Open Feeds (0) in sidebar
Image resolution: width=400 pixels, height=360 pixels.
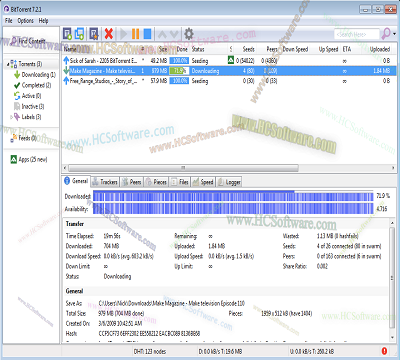[24, 138]
